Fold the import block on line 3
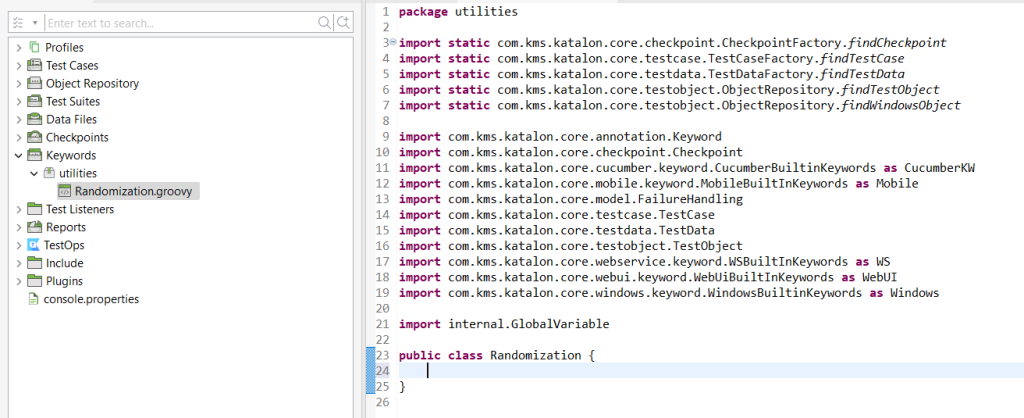This screenshot has height=418, width=1024. coord(391,42)
